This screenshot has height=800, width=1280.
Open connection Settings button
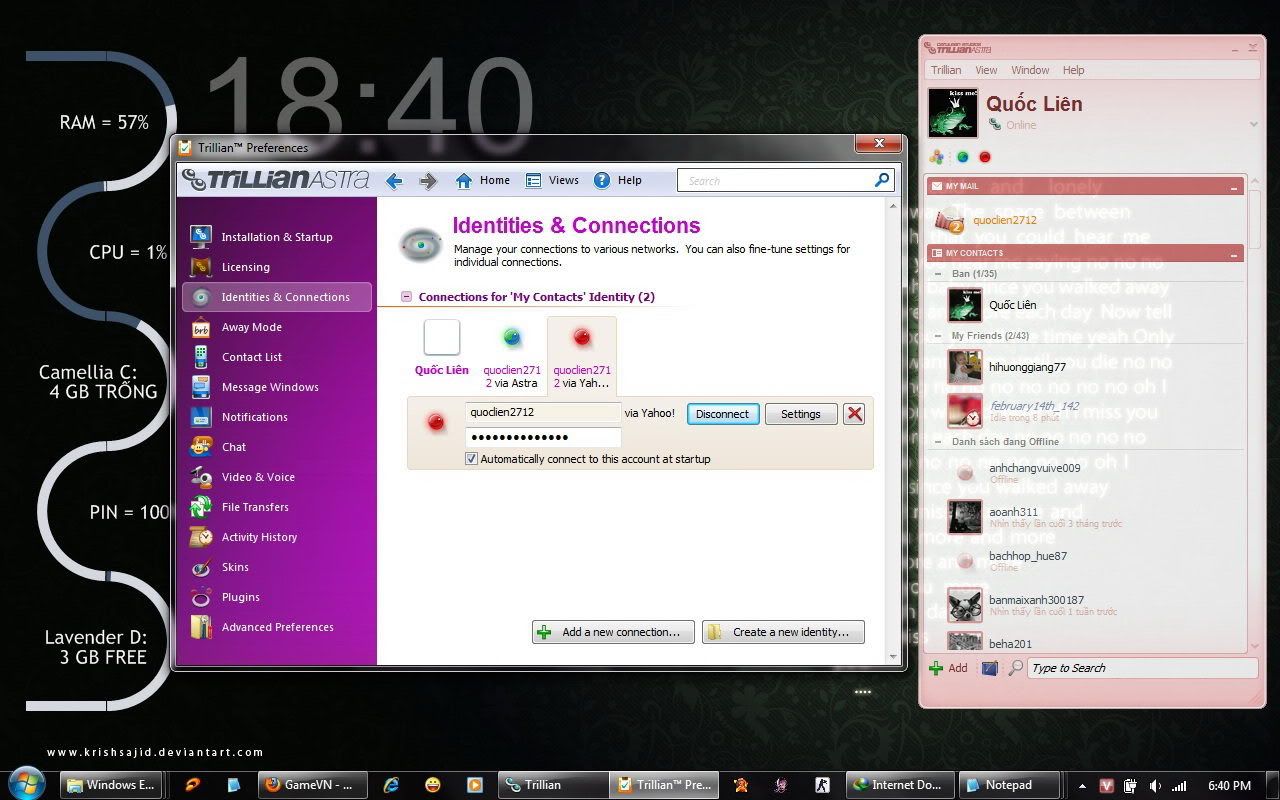pos(801,414)
